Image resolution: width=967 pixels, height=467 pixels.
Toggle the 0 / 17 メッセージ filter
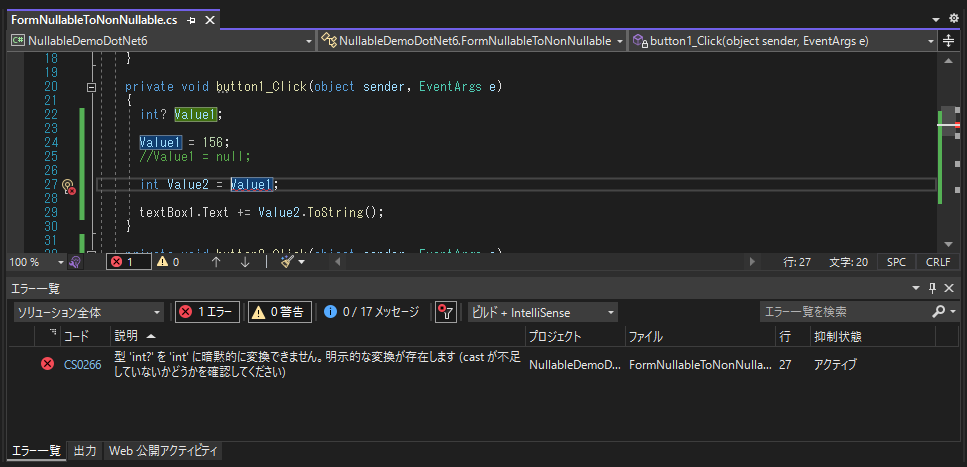pyautogui.click(x=372, y=312)
